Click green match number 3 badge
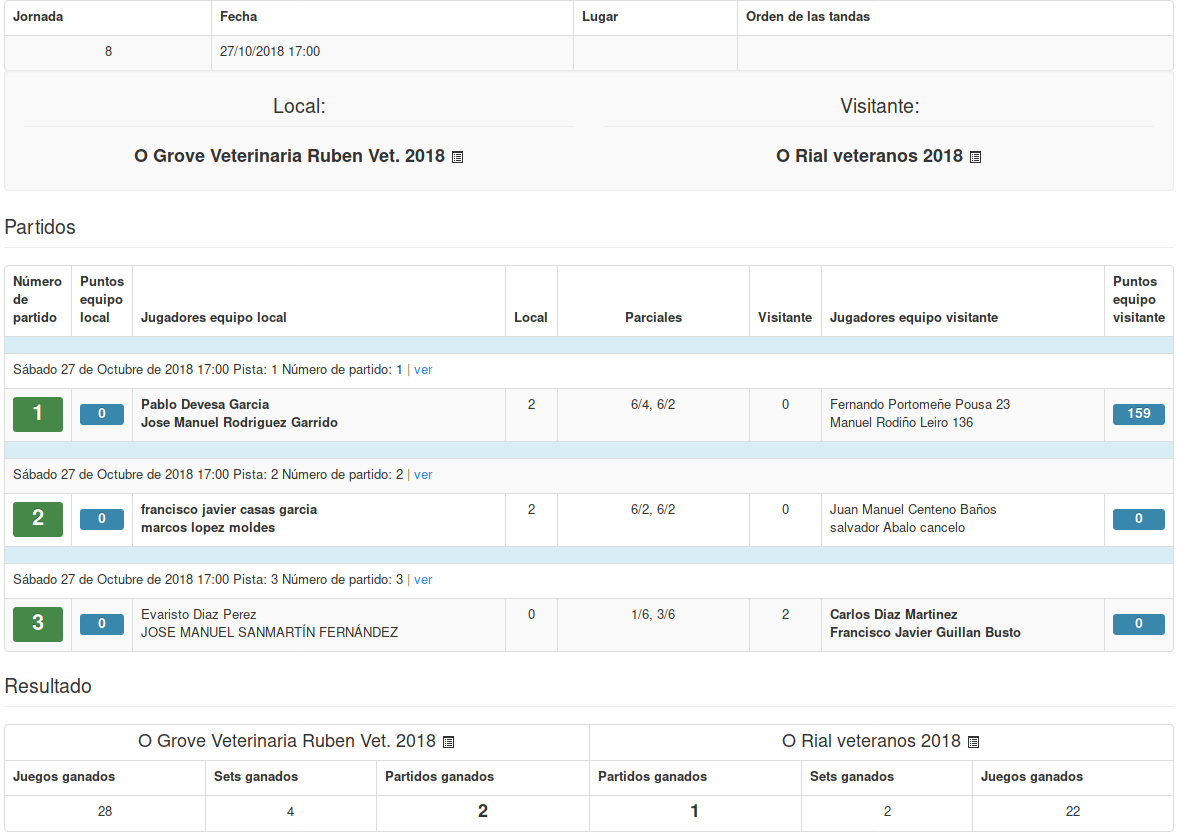Screen dimensions: 1177x835 point(38,624)
